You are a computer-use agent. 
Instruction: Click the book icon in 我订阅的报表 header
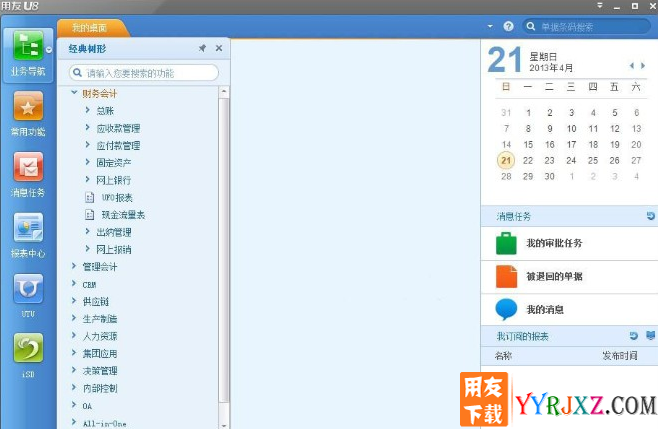(x=650, y=335)
